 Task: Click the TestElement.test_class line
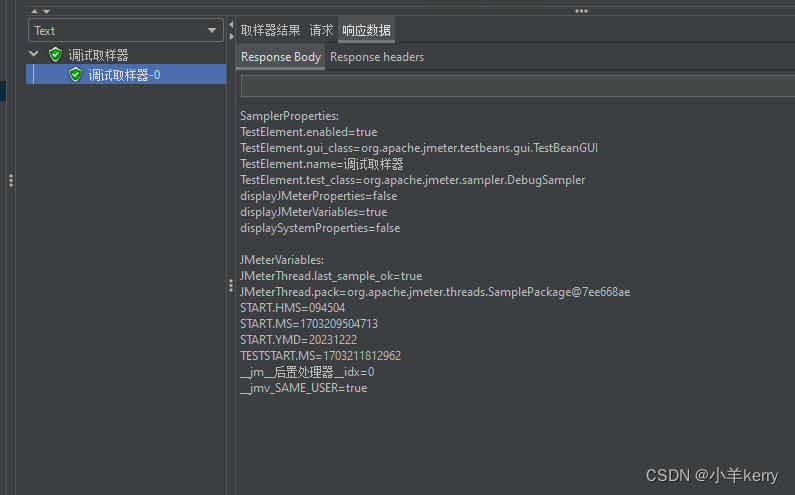[412, 180]
